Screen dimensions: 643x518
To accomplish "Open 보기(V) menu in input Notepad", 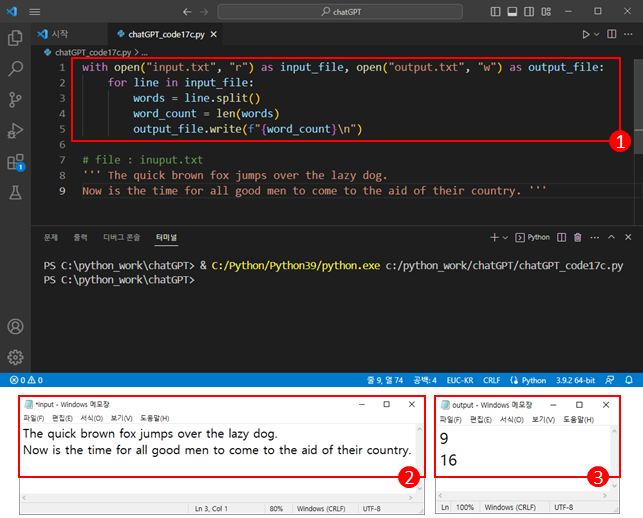I will [121, 418].
